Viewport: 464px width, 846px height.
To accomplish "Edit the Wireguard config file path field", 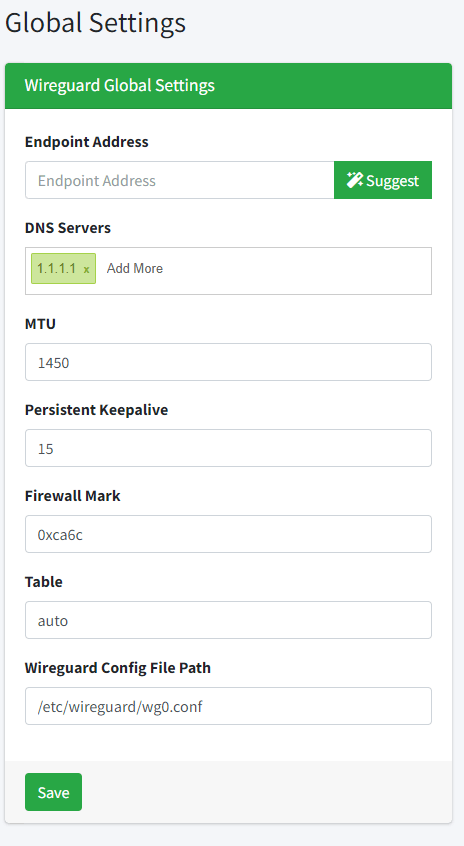I will (228, 706).
